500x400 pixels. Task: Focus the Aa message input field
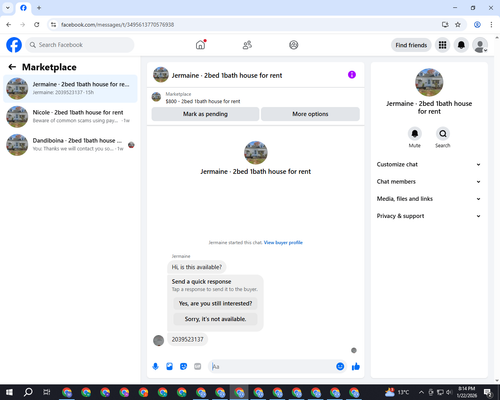click(272, 367)
